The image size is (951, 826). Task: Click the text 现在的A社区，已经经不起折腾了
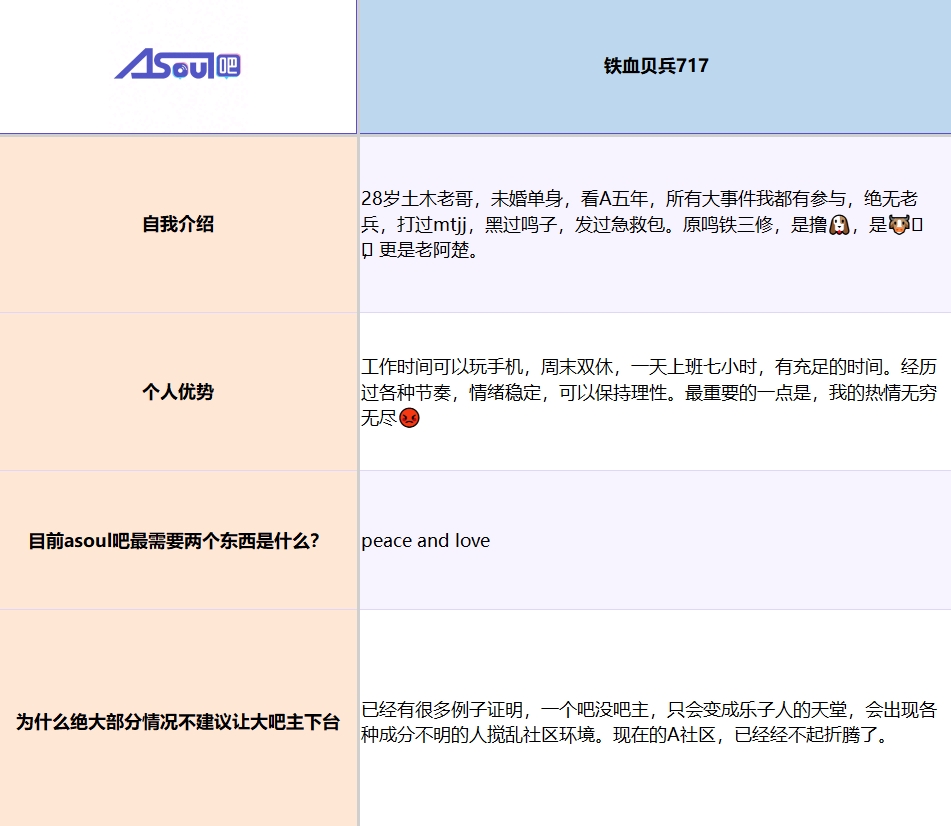[x=750, y=735]
